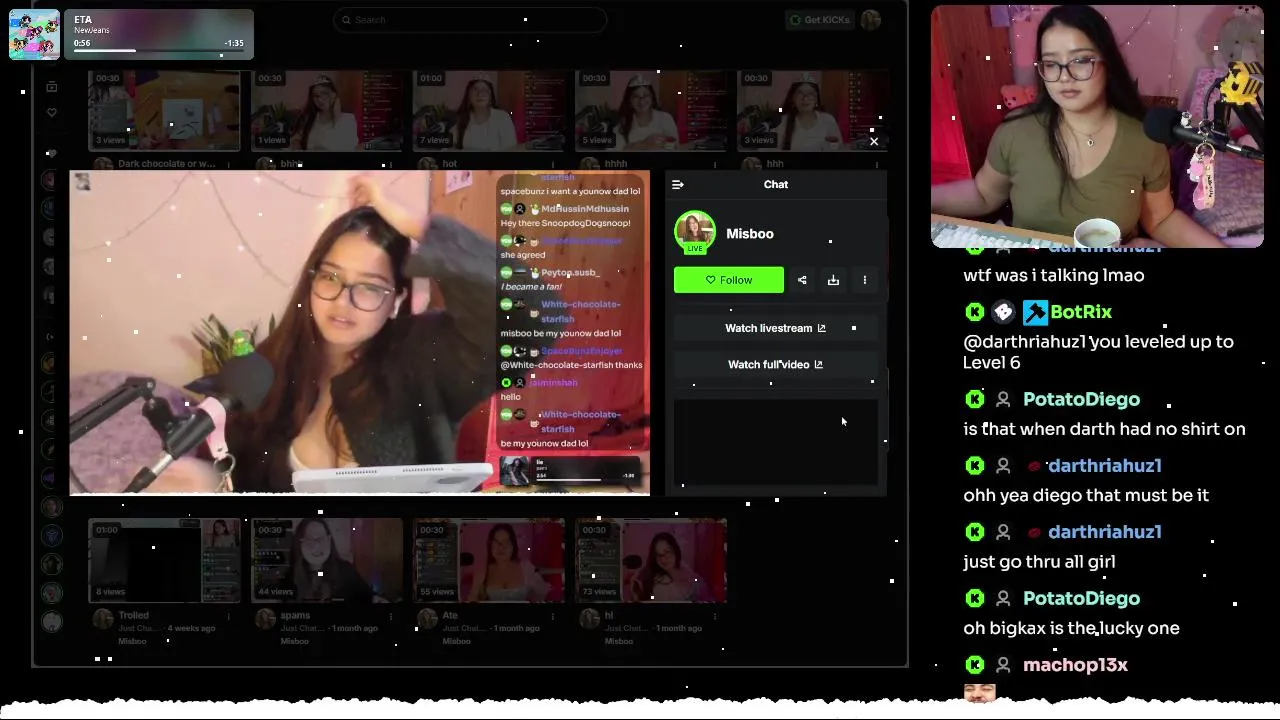The image size is (1280, 720).
Task: Click BotRix username in stream chat
Action: click(x=1081, y=312)
